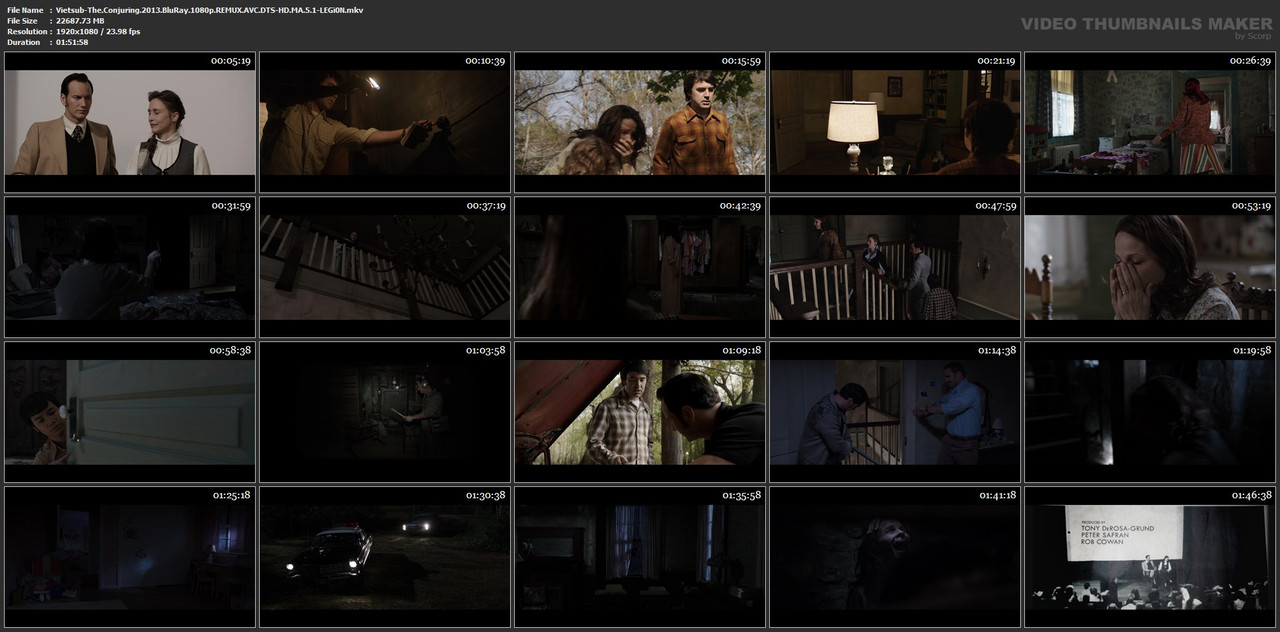
Task: Select the thumbnail stamped 01:03:58
Action: 385,412
